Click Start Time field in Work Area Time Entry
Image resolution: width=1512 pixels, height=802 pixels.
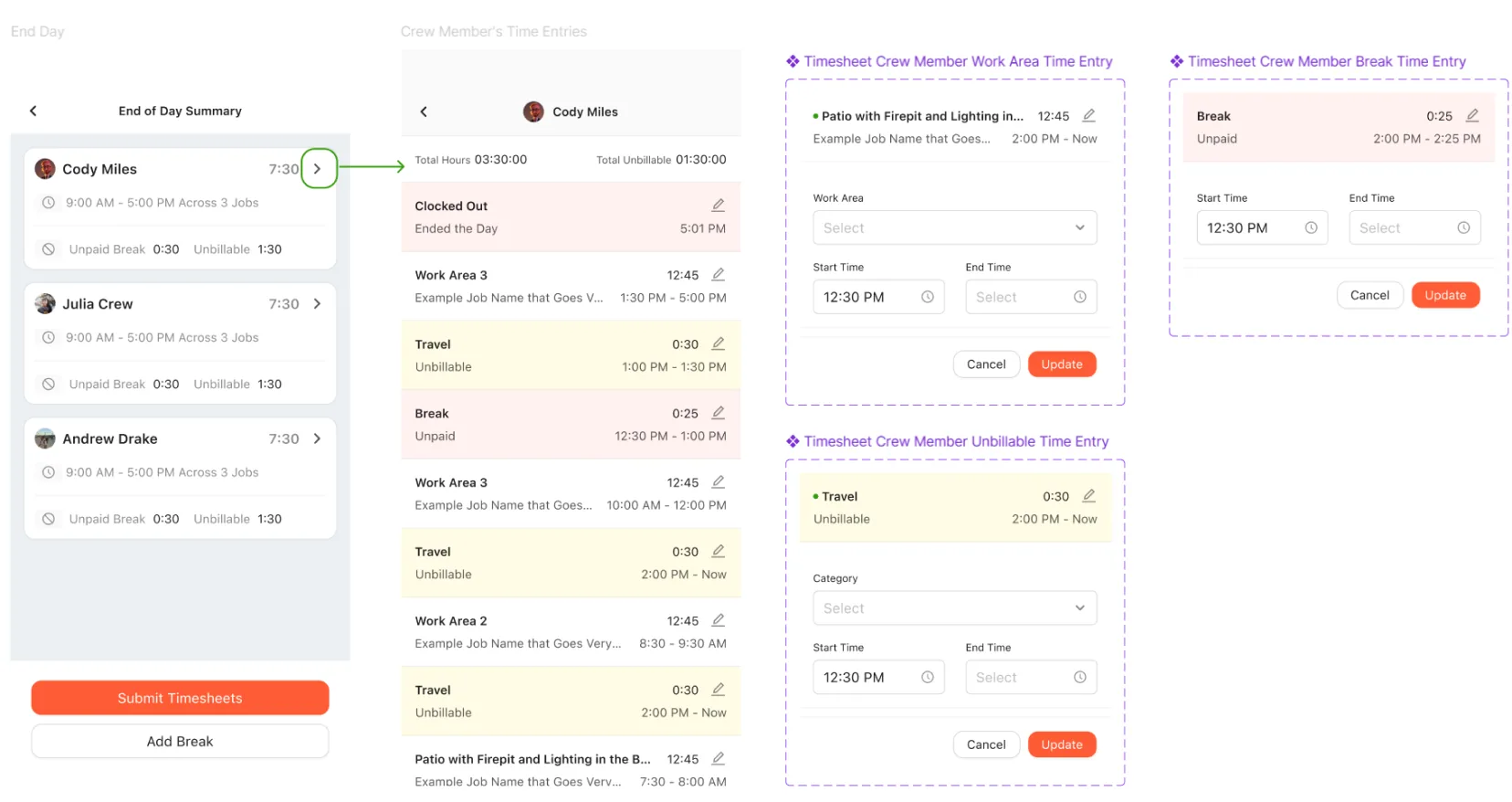[x=878, y=297]
